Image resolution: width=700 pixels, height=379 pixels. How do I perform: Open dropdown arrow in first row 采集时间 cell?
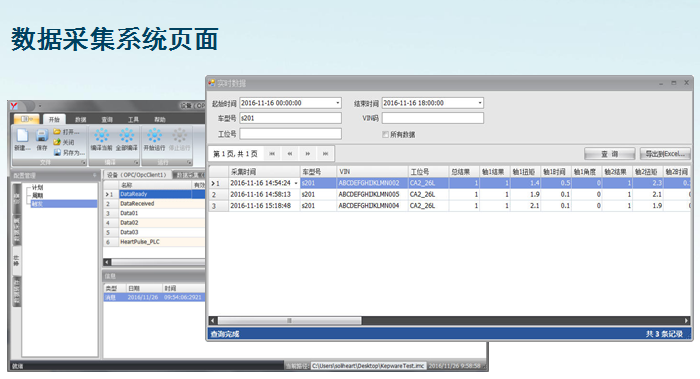coord(296,183)
